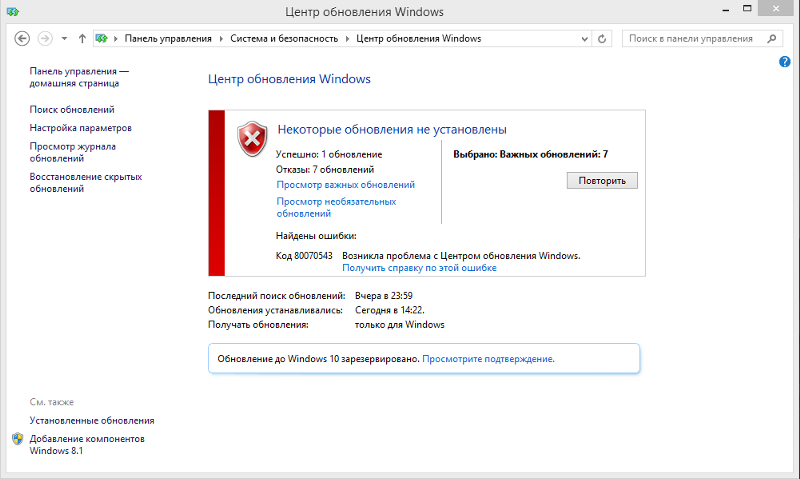This screenshot has height=479, width=800.
Task: Open the blue Help question mark
Action: coord(785,62)
